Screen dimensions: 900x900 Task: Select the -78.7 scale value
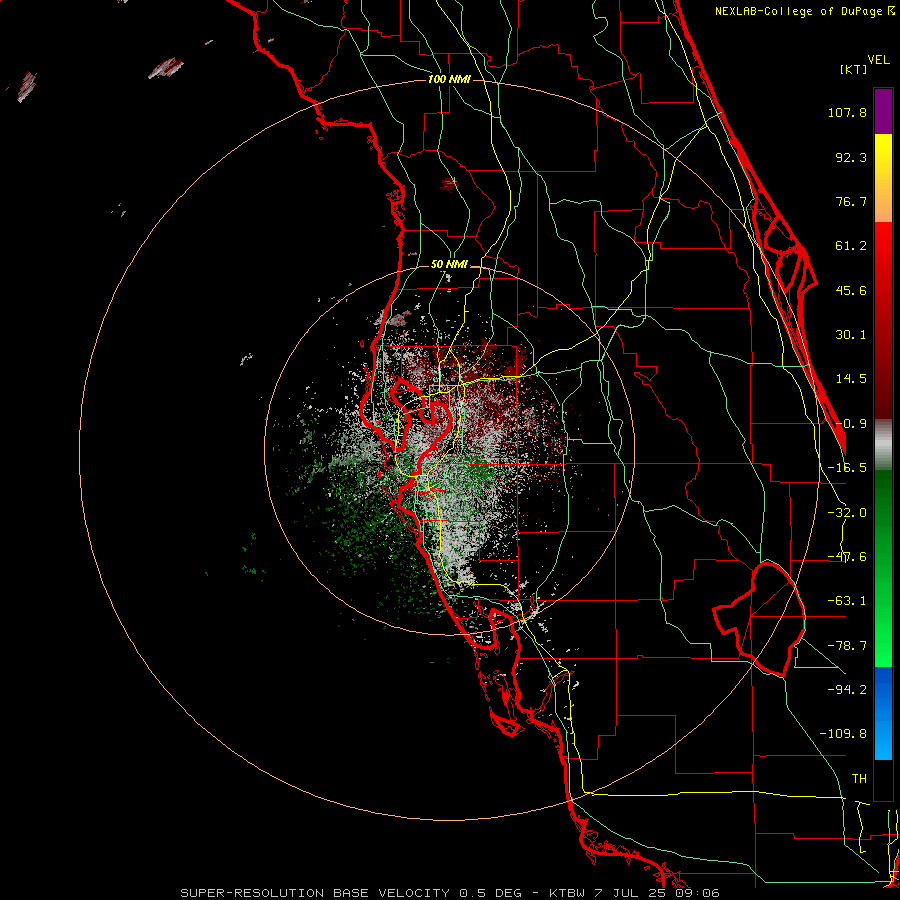coord(847,646)
